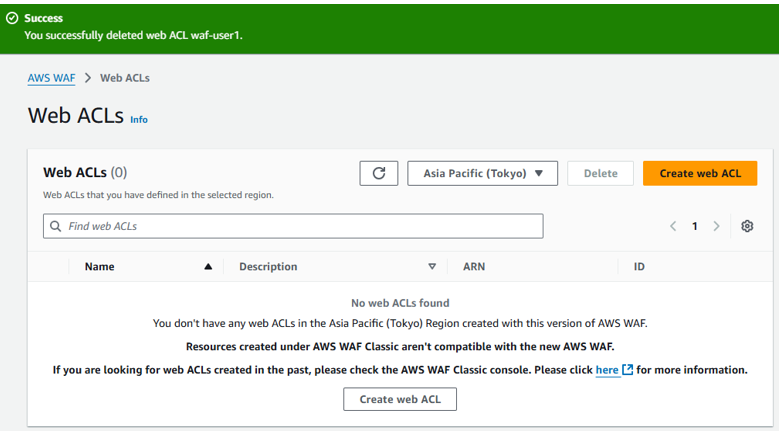Click the ARN column header
The width and height of the screenshot is (779, 432).
pos(474,267)
